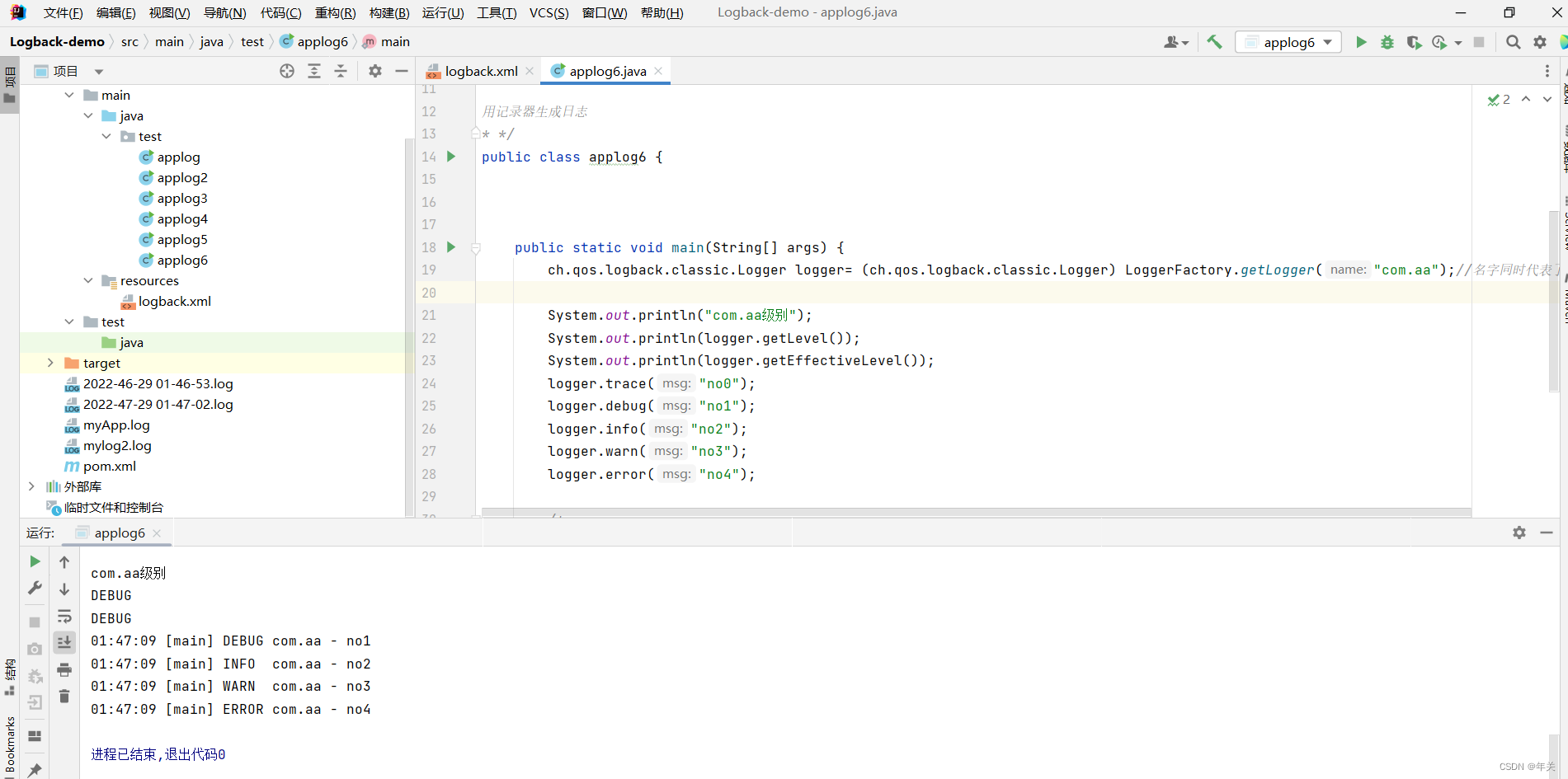Select myApp.log file in tree

pyautogui.click(x=116, y=425)
